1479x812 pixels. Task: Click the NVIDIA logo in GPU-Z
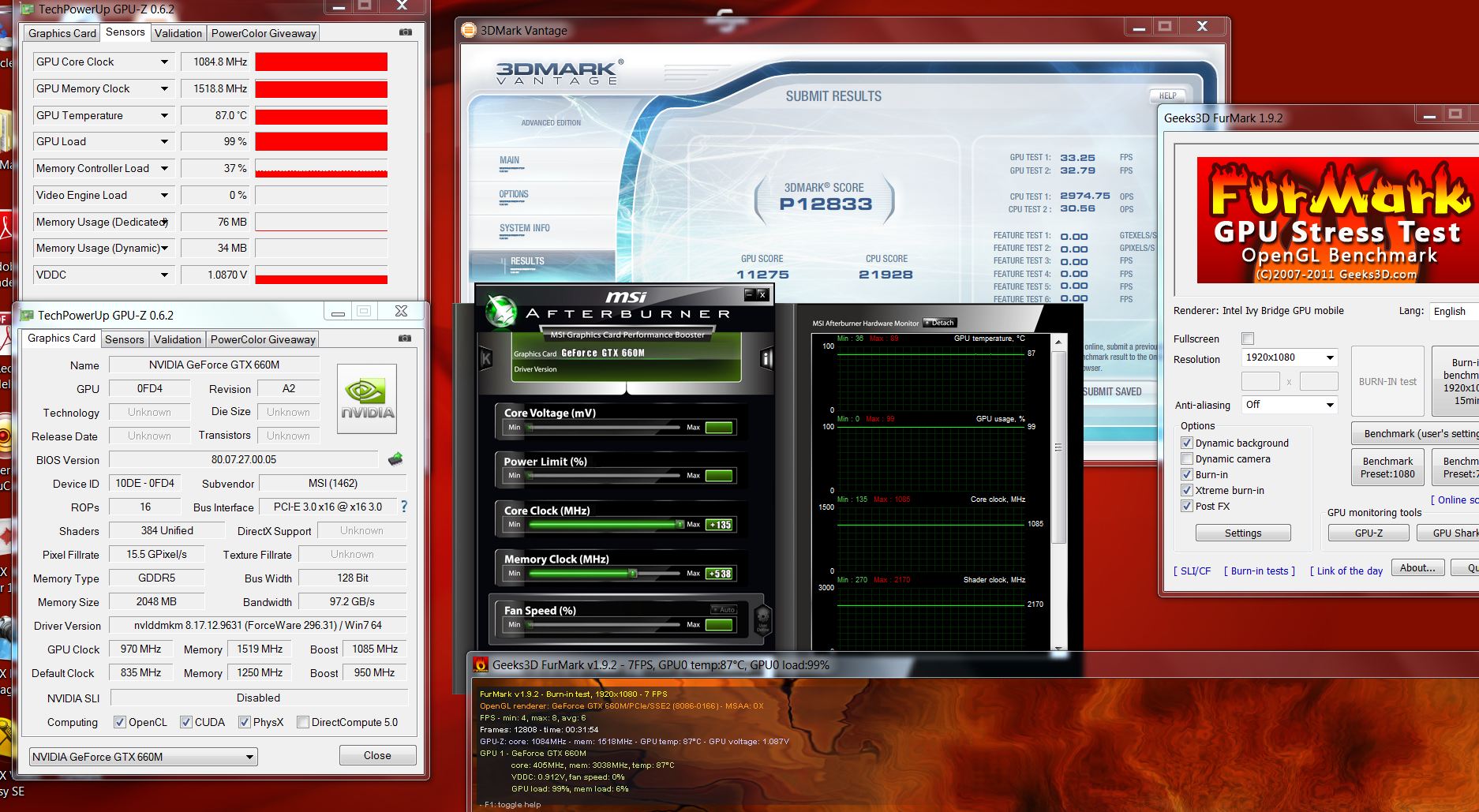tap(367, 399)
